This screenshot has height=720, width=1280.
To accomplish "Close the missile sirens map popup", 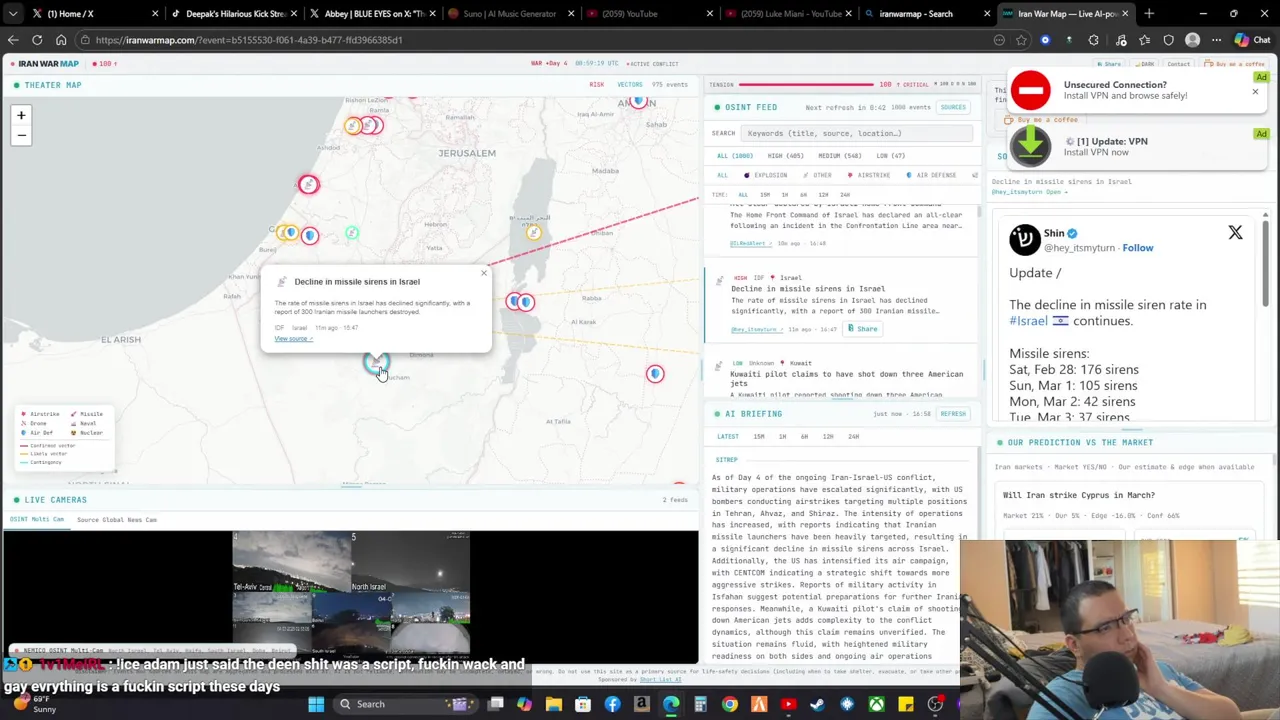I will (484, 273).
